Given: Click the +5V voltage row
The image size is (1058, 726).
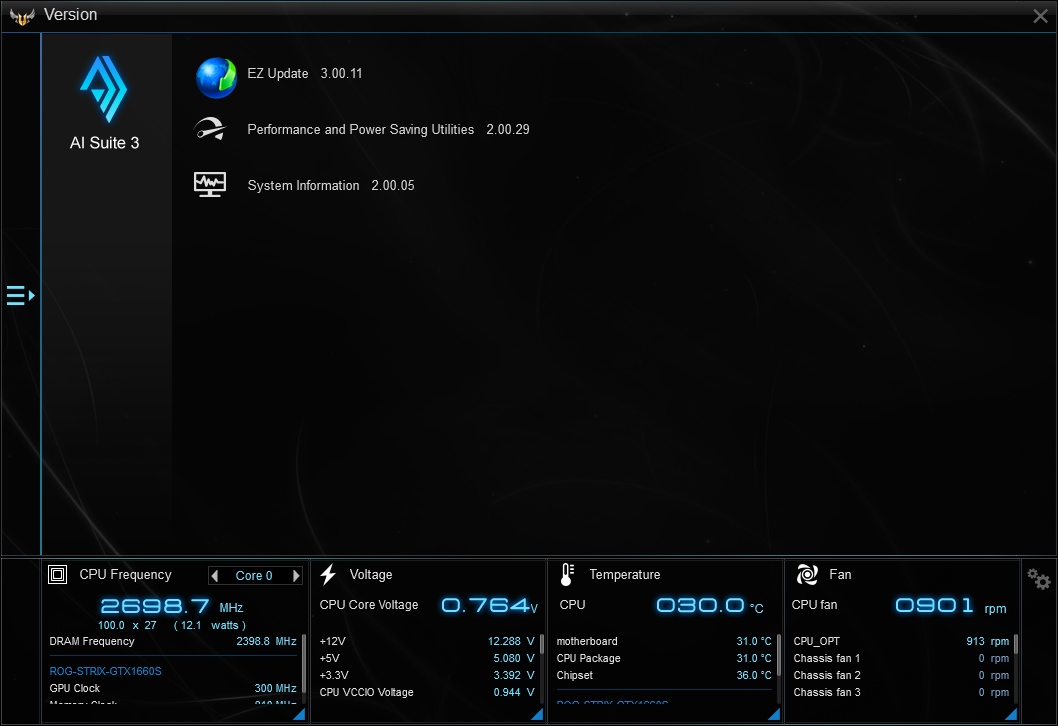Looking at the screenshot, I should click(x=427, y=659).
